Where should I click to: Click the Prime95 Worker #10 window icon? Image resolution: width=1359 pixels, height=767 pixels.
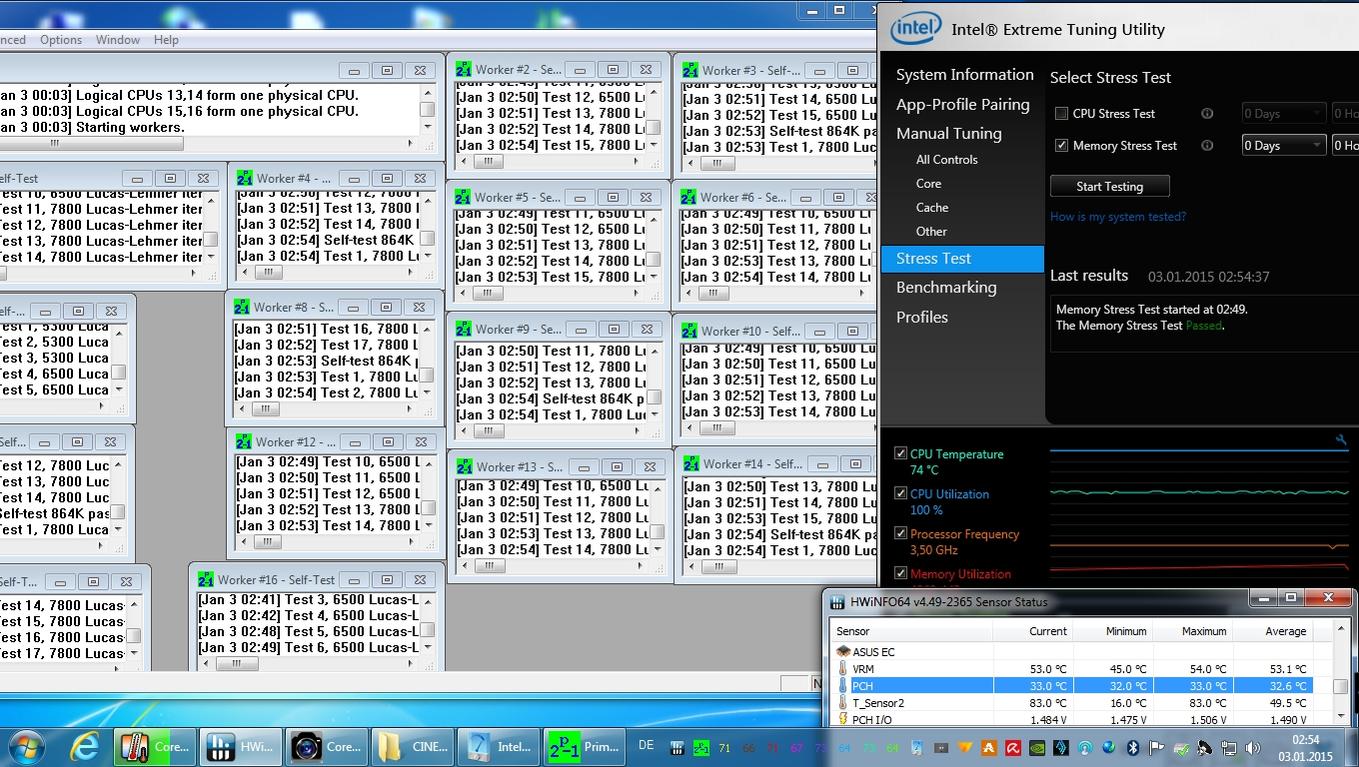click(x=689, y=330)
